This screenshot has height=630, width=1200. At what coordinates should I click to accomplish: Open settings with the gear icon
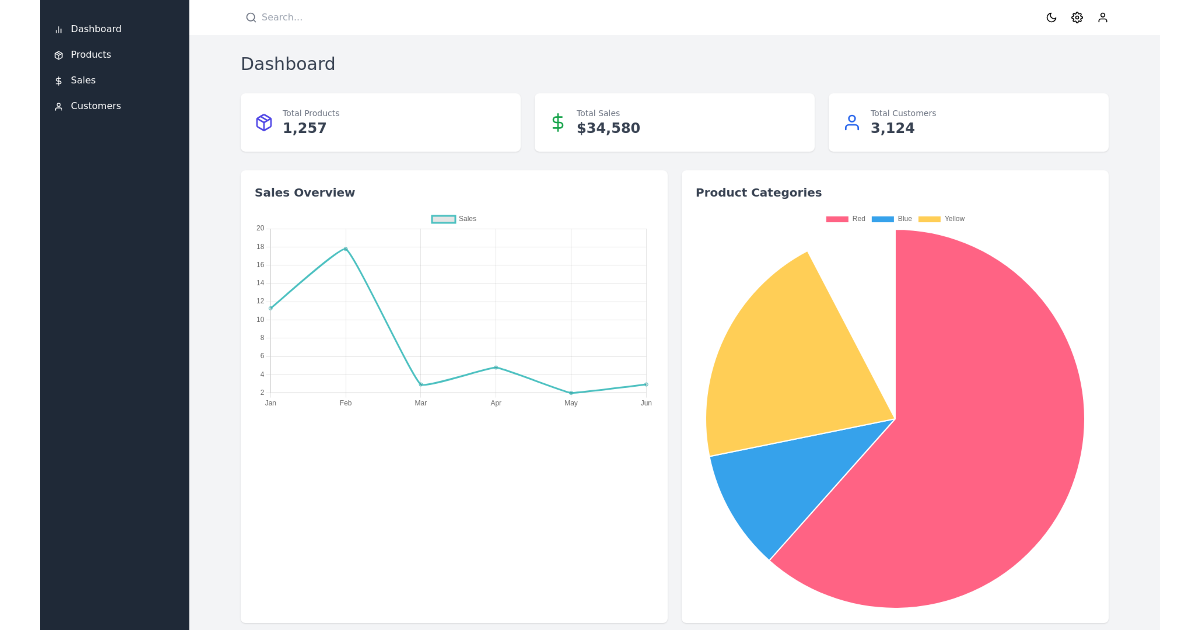click(1076, 17)
